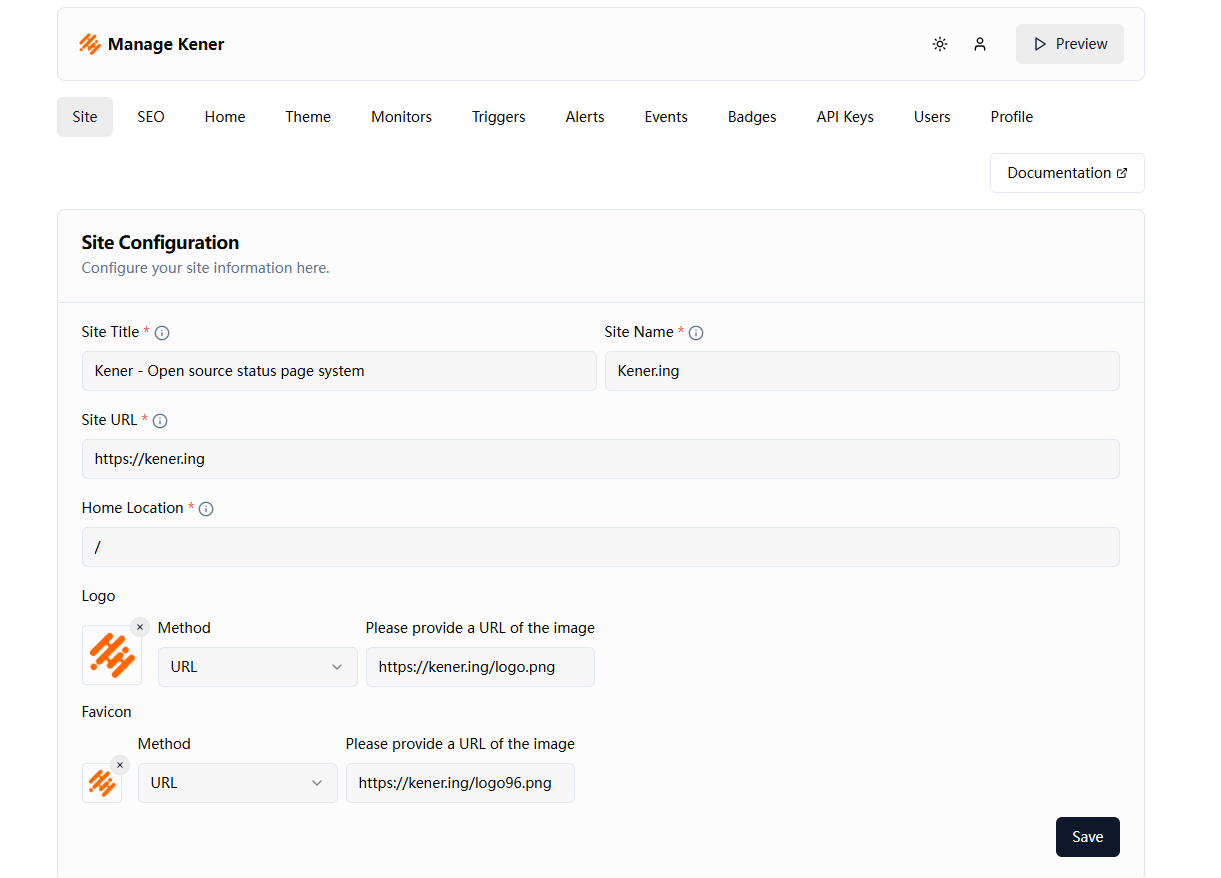The height and width of the screenshot is (878, 1221).
Task: Click the logo URL input field
Action: click(480, 667)
